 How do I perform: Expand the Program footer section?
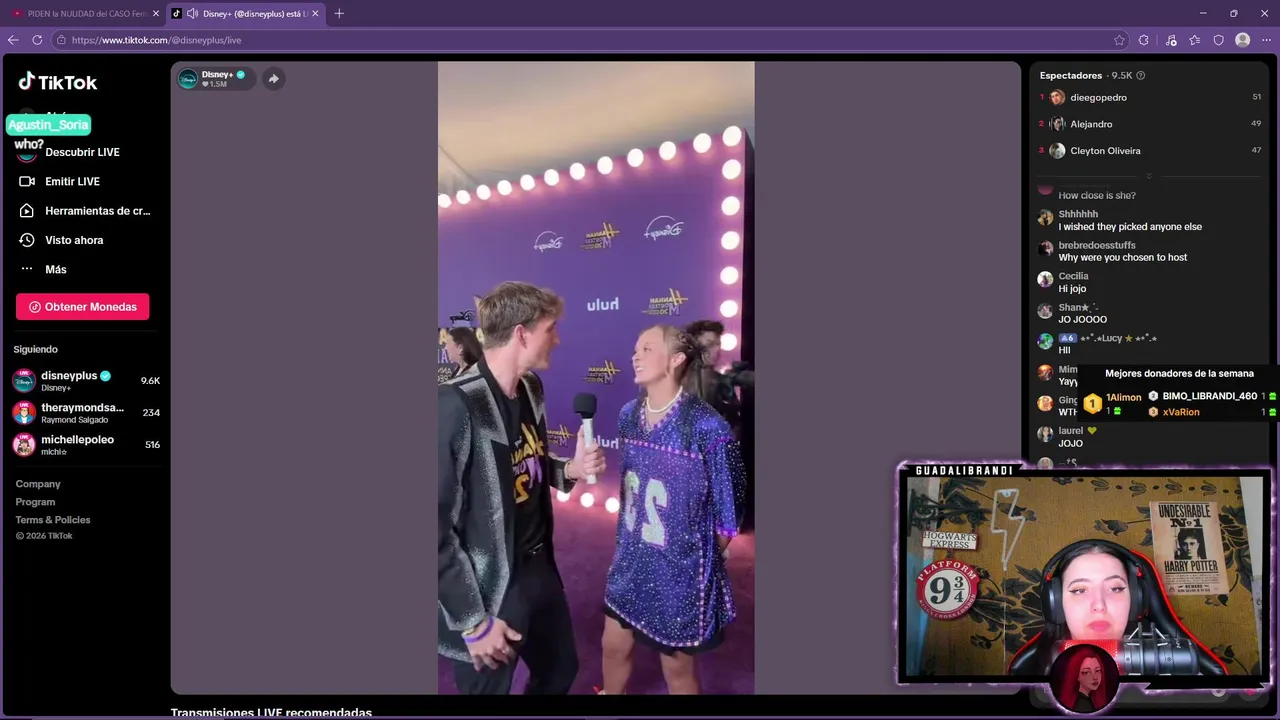(x=35, y=502)
